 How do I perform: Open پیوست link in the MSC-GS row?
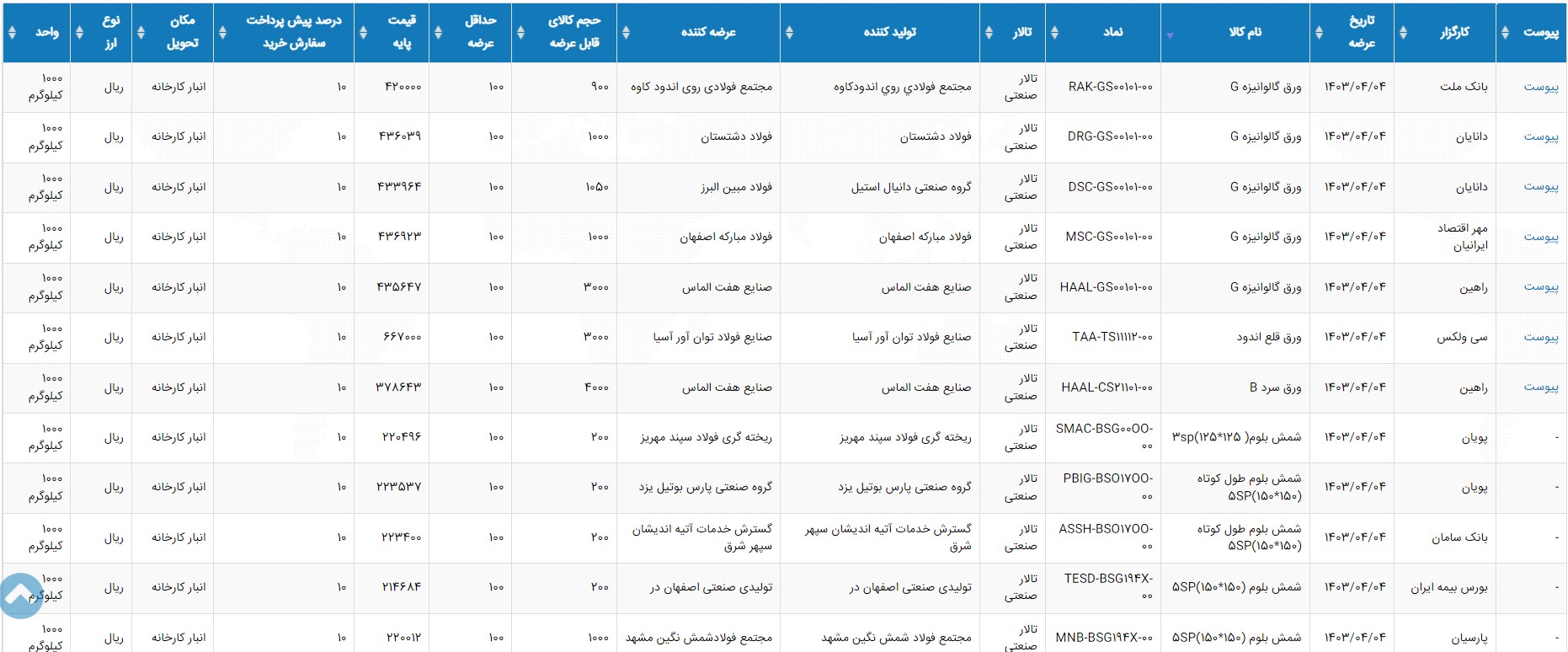[1541, 237]
